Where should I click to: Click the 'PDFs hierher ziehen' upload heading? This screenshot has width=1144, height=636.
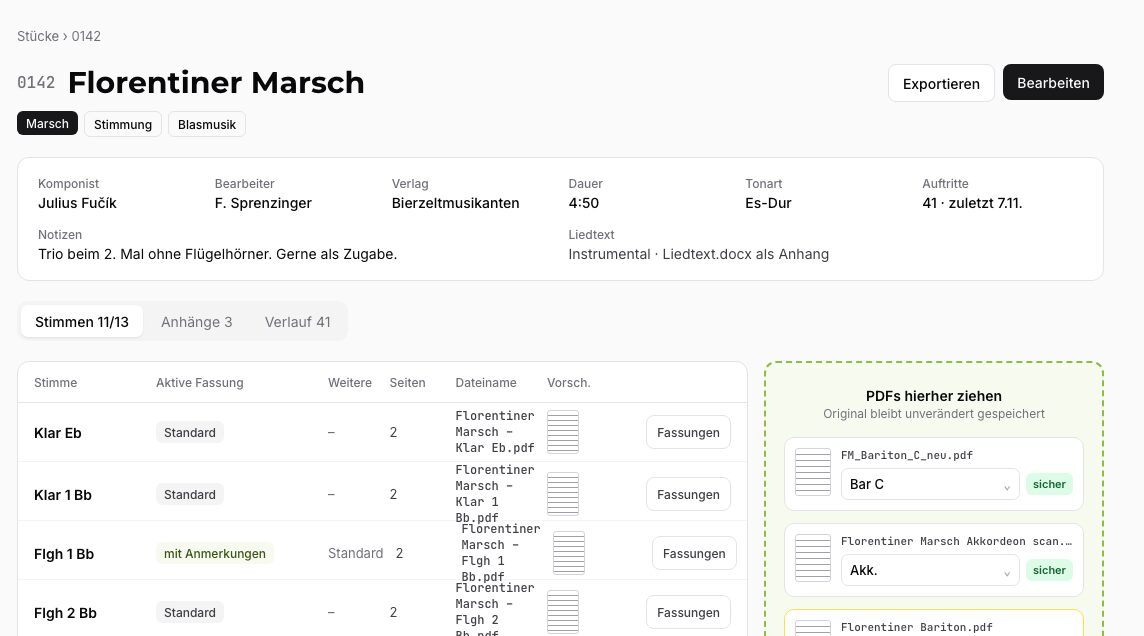point(934,396)
